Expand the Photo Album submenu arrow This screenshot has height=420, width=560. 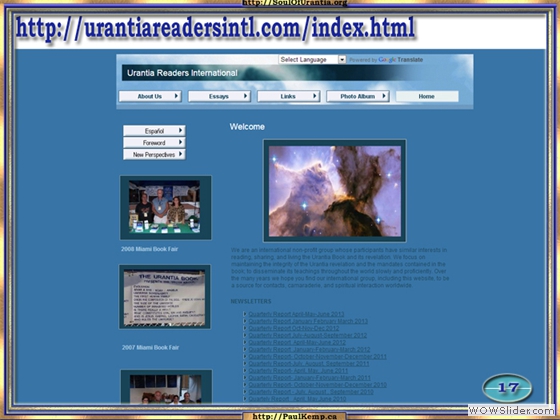[x=384, y=96]
